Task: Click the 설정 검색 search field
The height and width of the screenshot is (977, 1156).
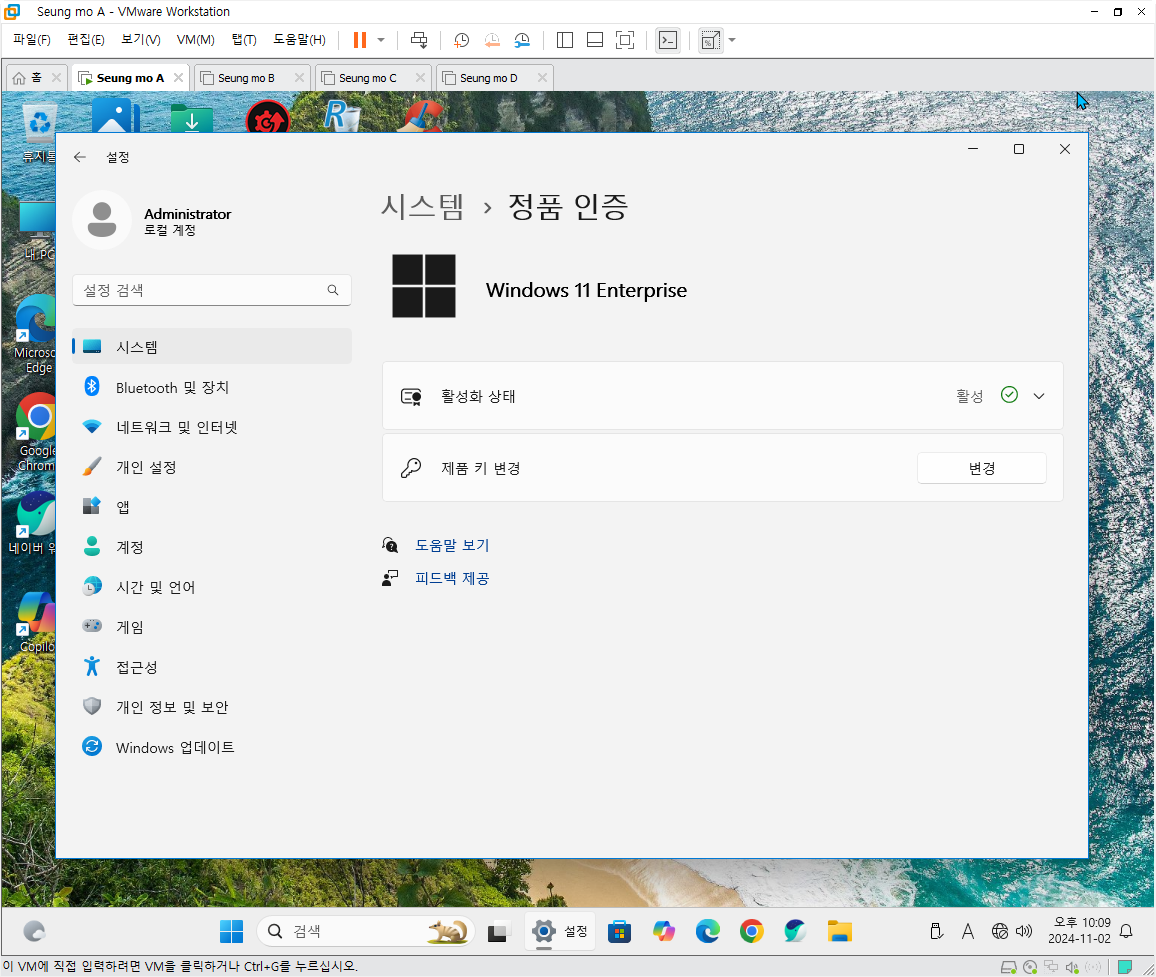Action: 212,291
